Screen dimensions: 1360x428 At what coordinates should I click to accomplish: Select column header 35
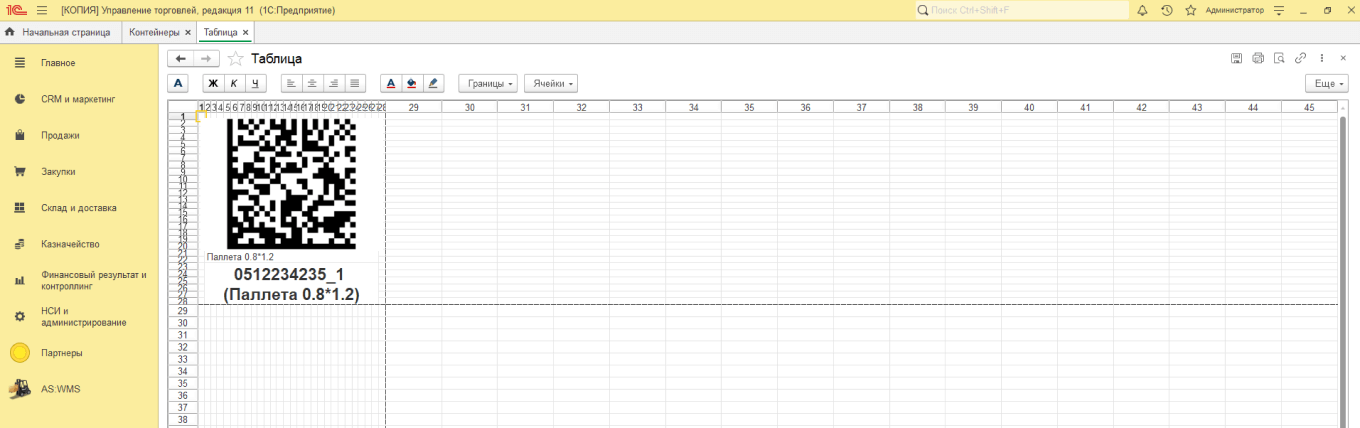[x=749, y=107]
